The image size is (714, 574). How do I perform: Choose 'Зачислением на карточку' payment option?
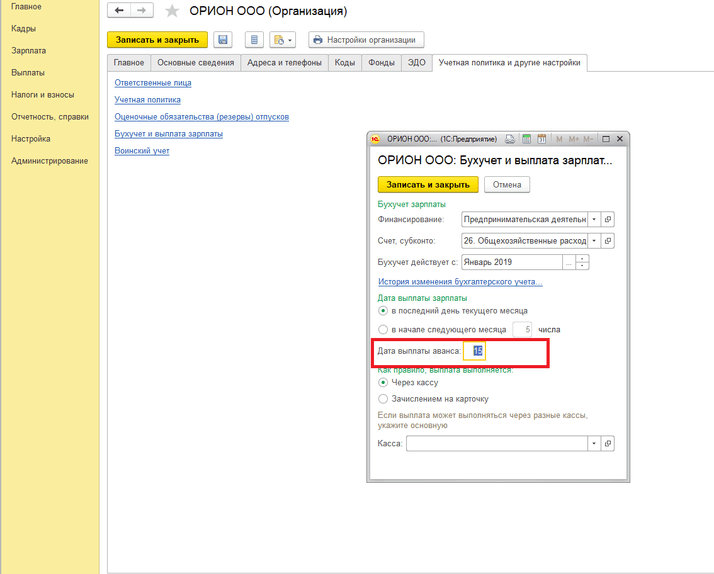[383, 398]
